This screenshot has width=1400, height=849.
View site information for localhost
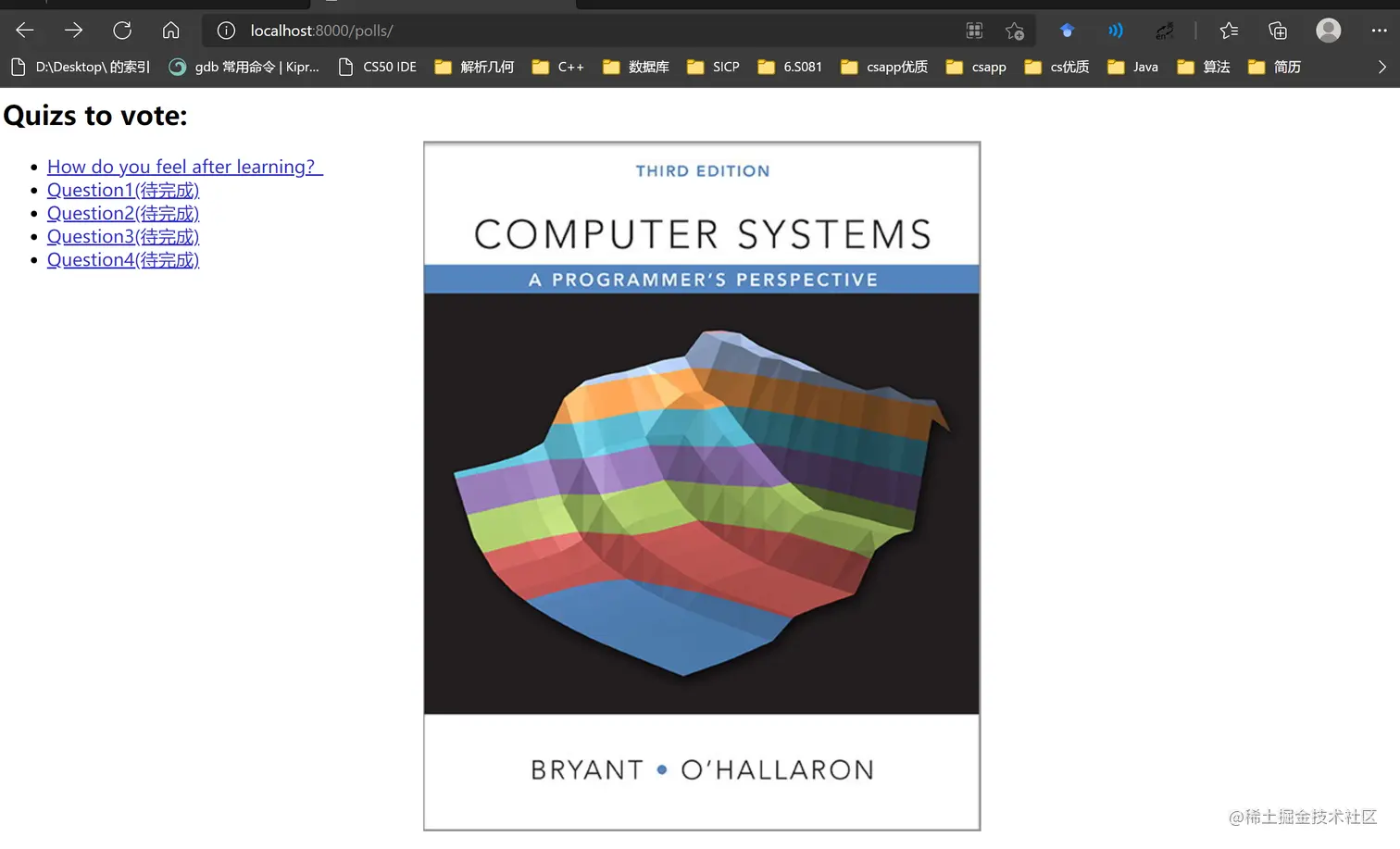(x=226, y=31)
